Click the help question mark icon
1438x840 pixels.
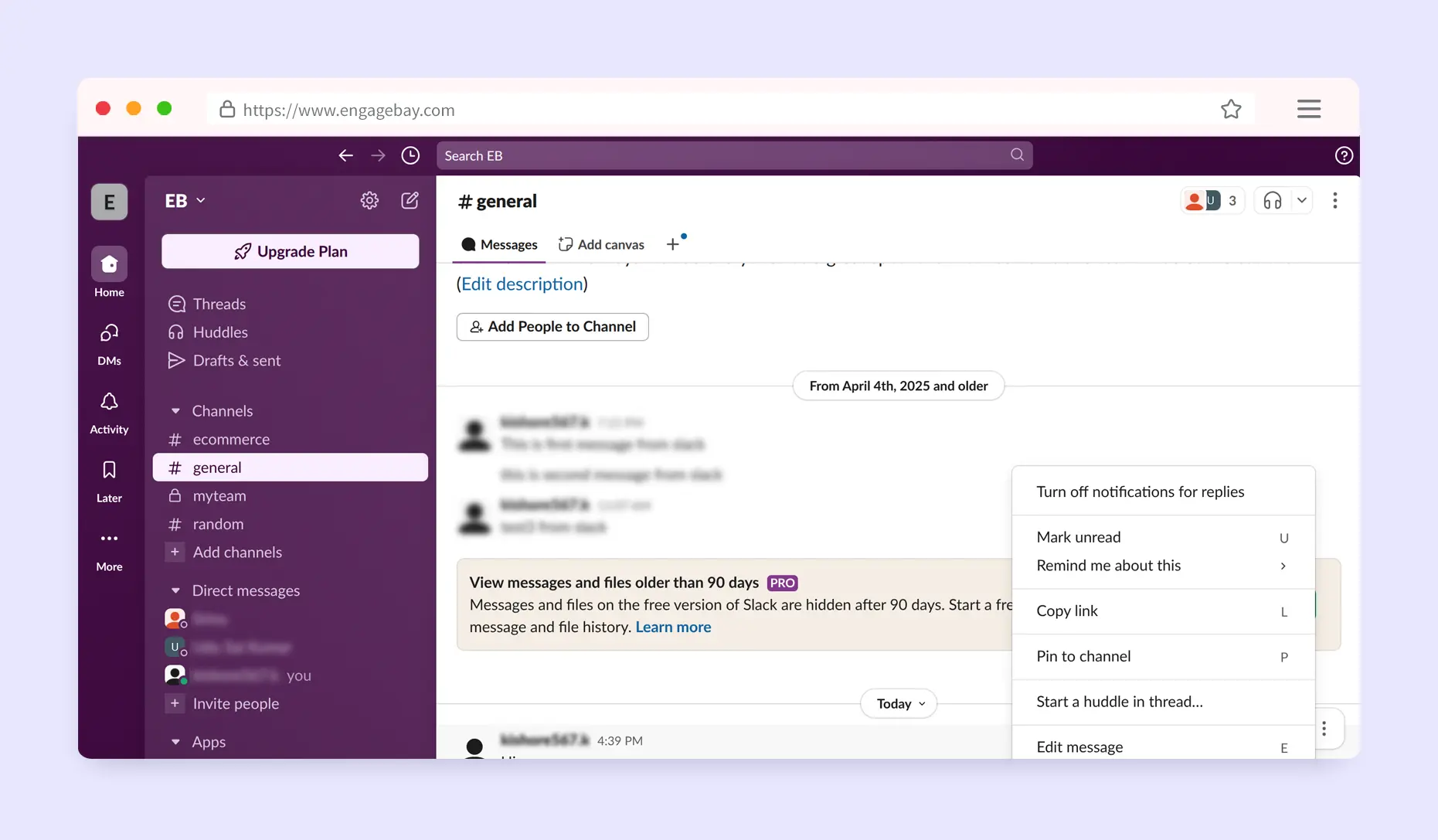(x=1343, y=155)
